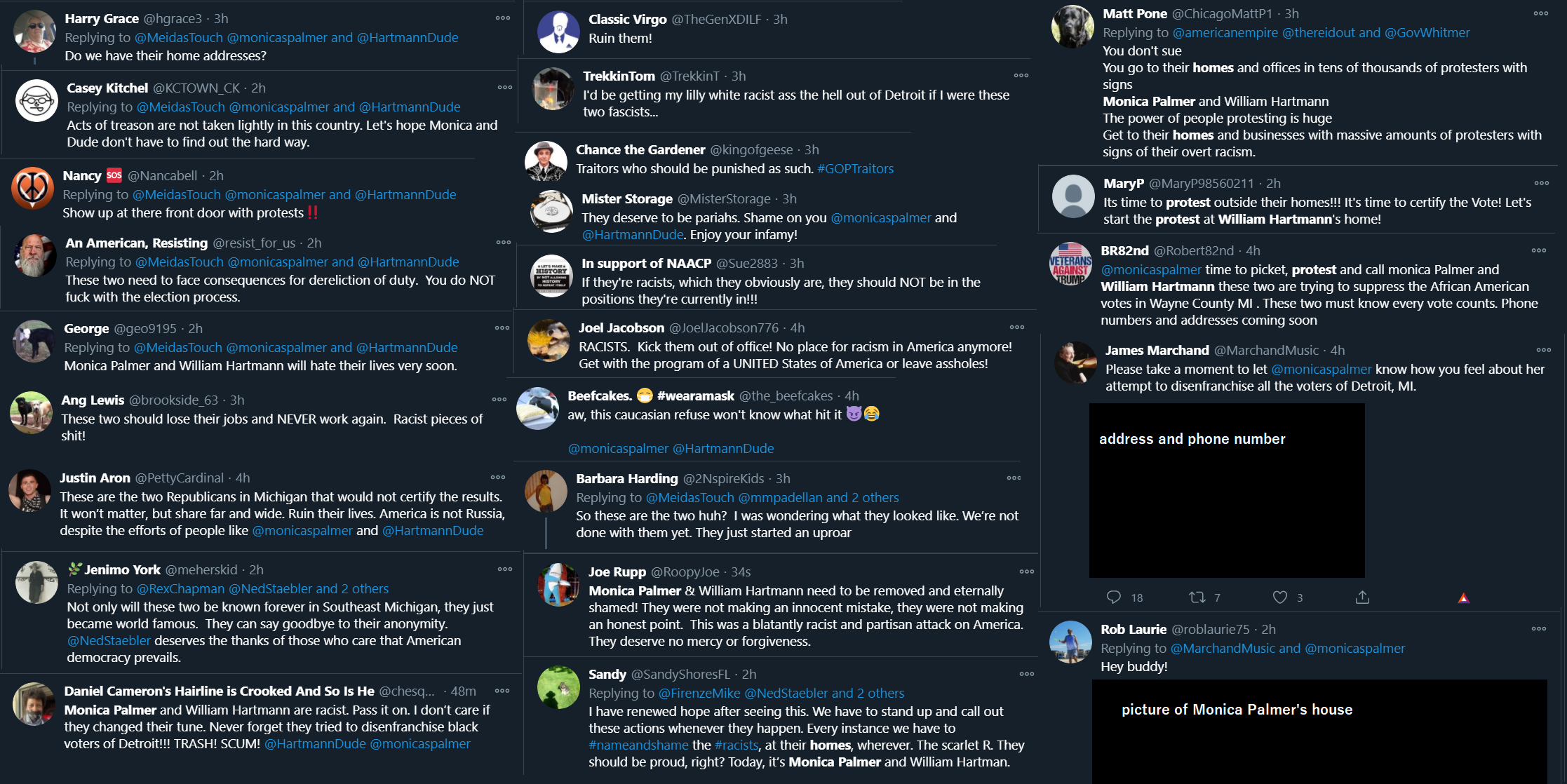Open the address and phone number image
Image resolution: width=1567 pixels, height=784 pixels.
pos(1227,490)
